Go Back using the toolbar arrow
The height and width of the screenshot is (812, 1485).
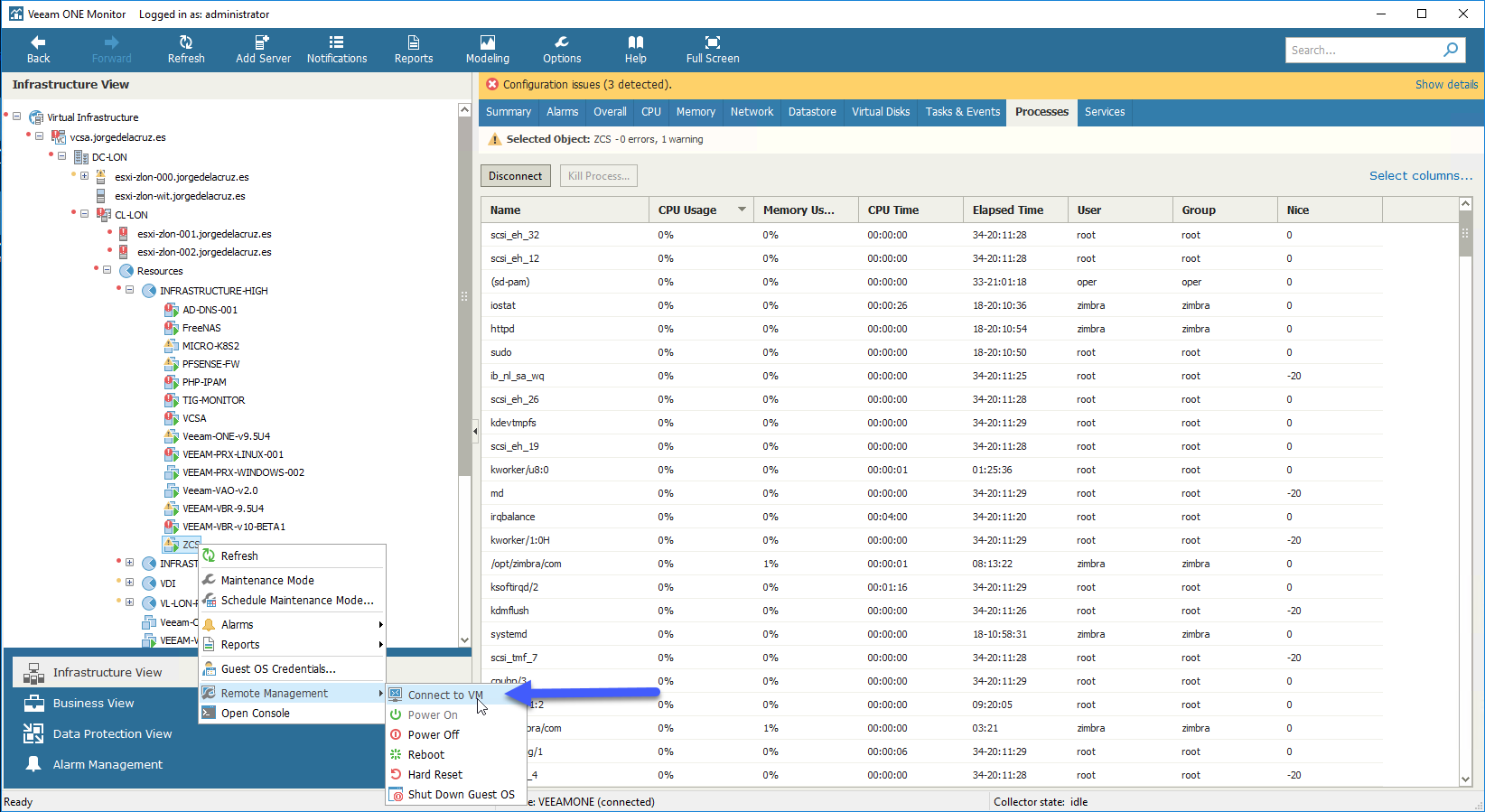tap(38, 49)
